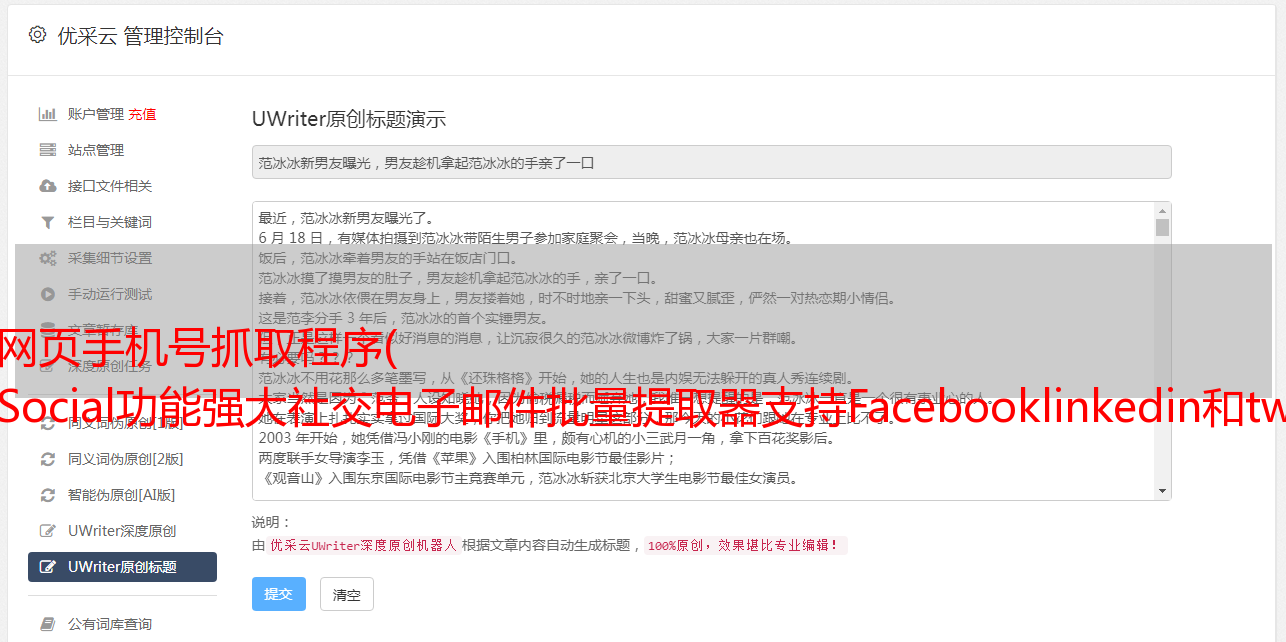Open UWriter深度原创 menu item
This screenshot has width=1286, height=642.
122,531
